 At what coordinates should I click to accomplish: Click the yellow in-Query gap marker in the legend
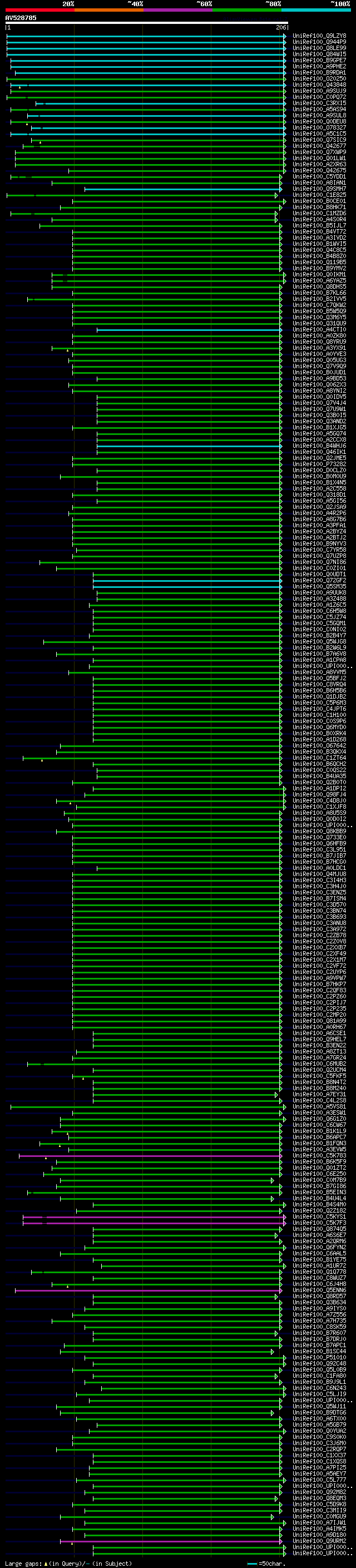[x=46, y=1564]
